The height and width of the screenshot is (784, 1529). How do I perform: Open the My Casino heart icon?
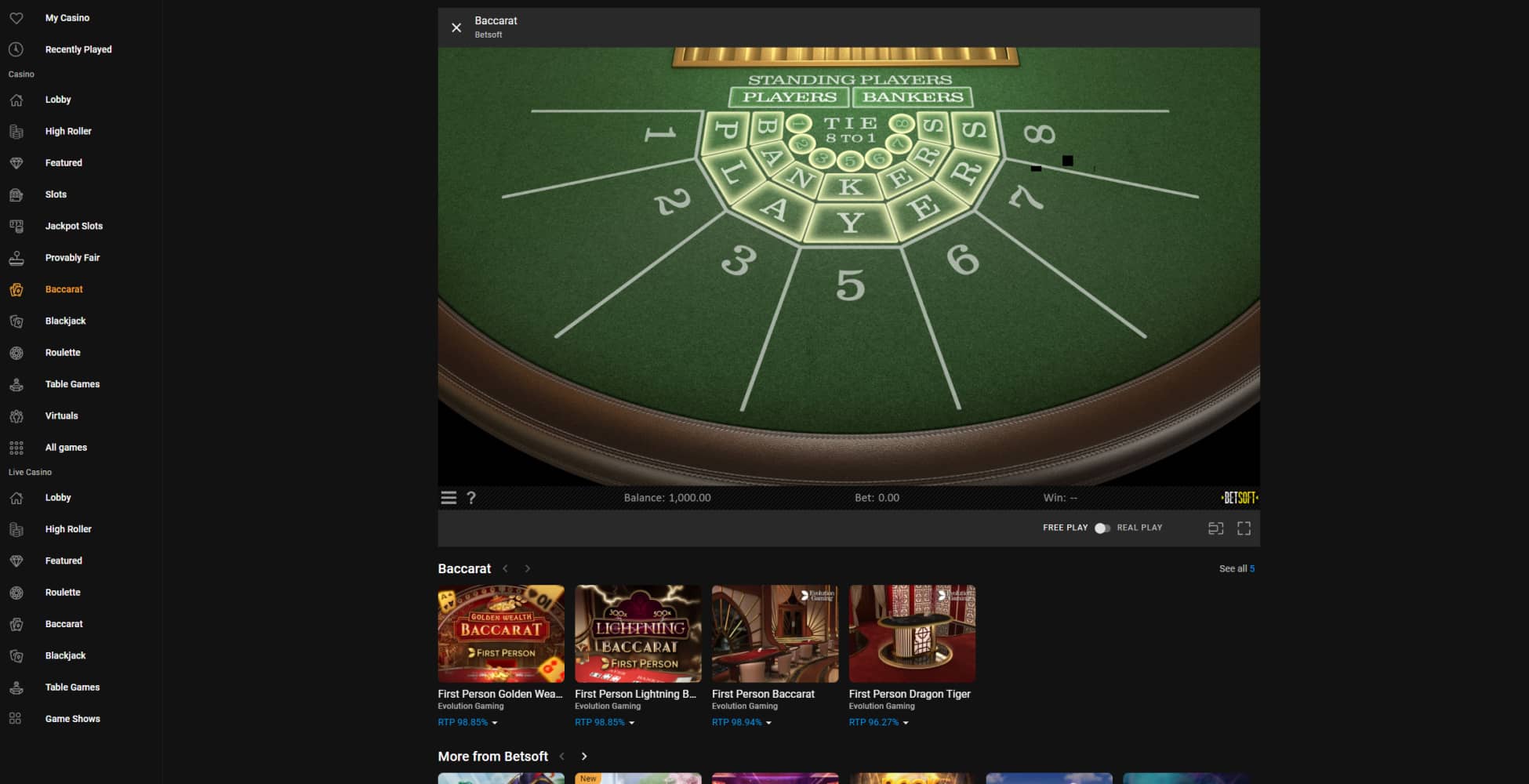[16, 17]
